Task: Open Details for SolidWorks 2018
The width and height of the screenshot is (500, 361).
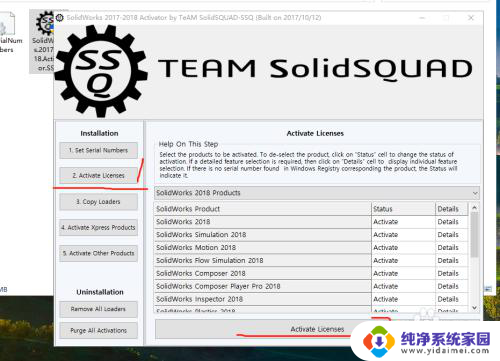Action: pyautogui.click(x=451, y=222)
